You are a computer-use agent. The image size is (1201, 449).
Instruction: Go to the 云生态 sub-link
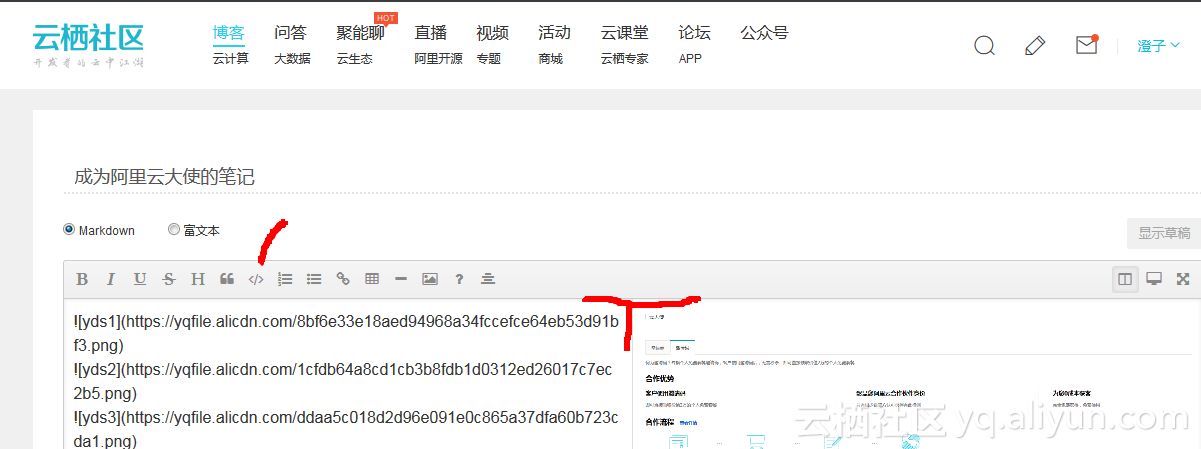pyautogui.click(x=354, y=59)
